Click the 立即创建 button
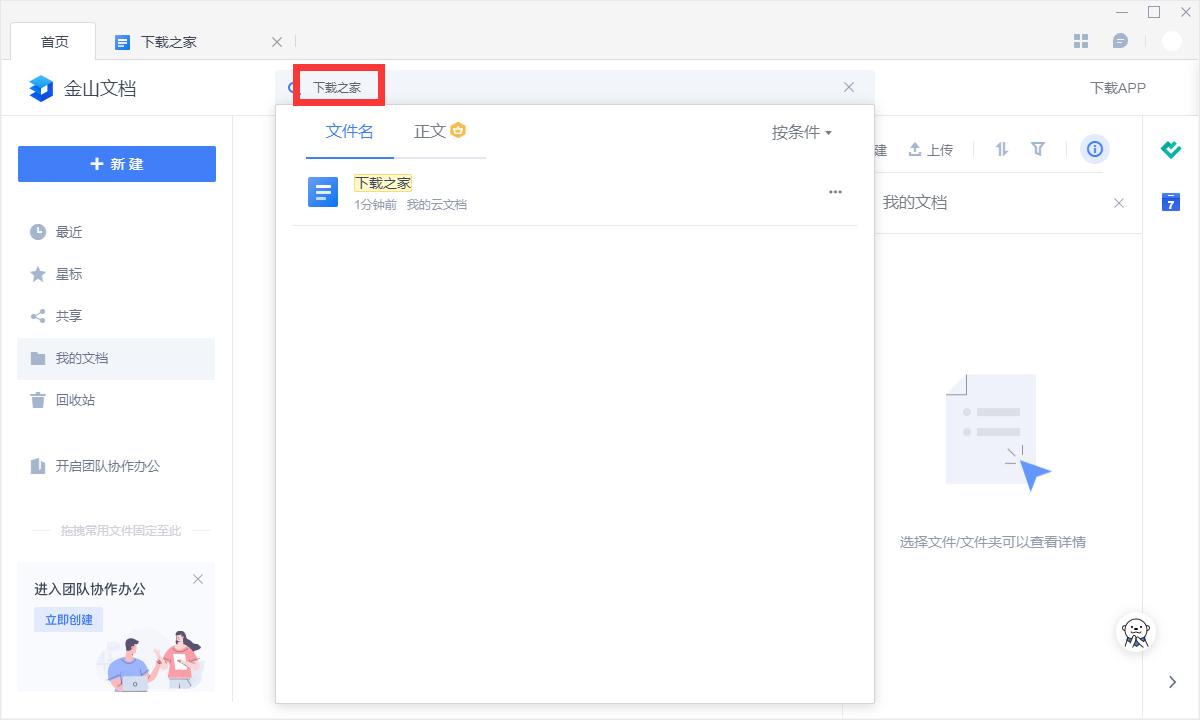This screenshot has width=1200, height=720. 68,619
